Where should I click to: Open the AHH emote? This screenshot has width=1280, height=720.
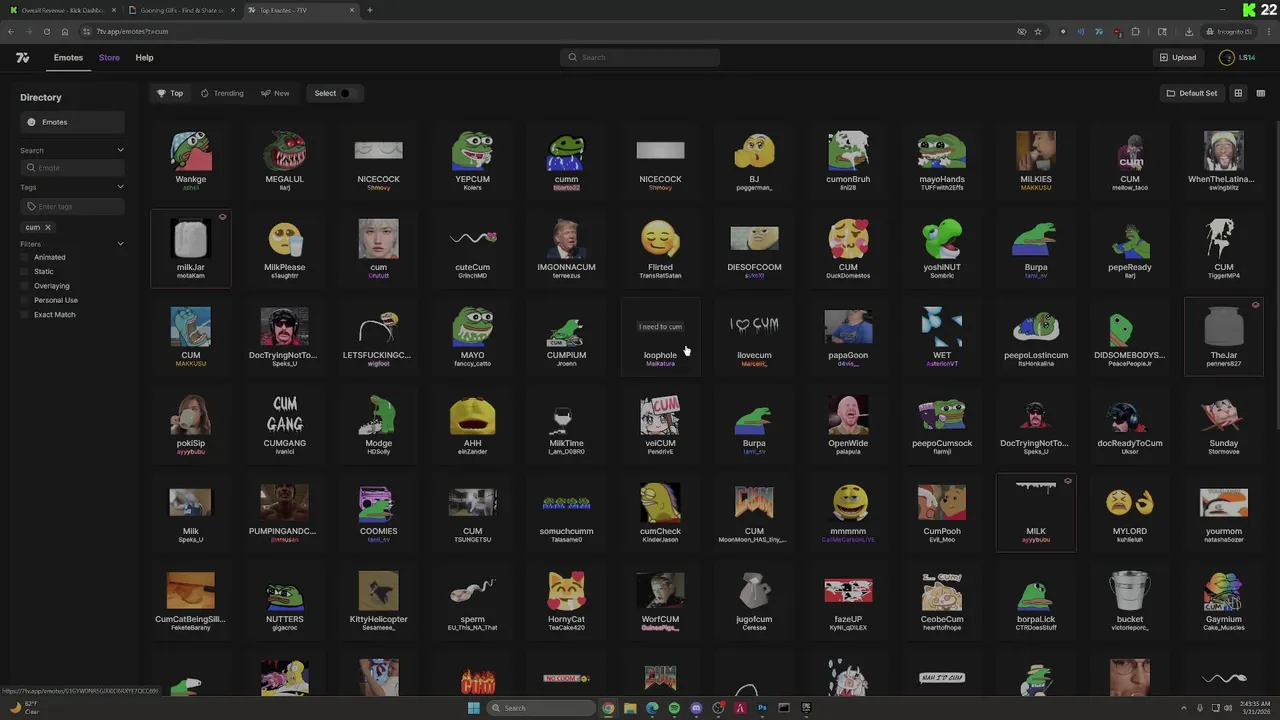click(x=472, y=424)
